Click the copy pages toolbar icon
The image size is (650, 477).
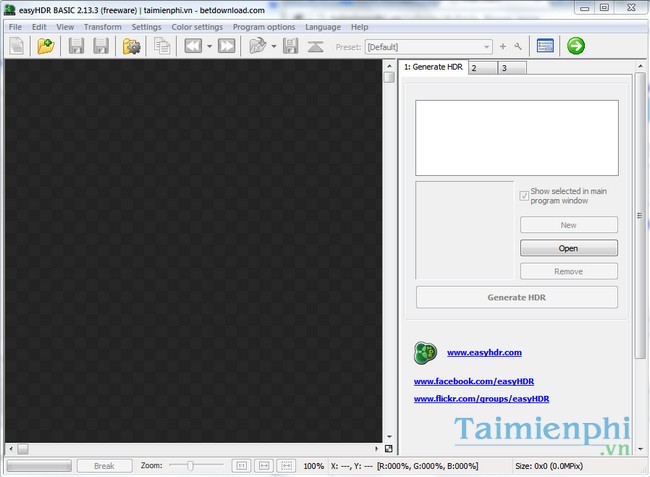click(161, 46)
